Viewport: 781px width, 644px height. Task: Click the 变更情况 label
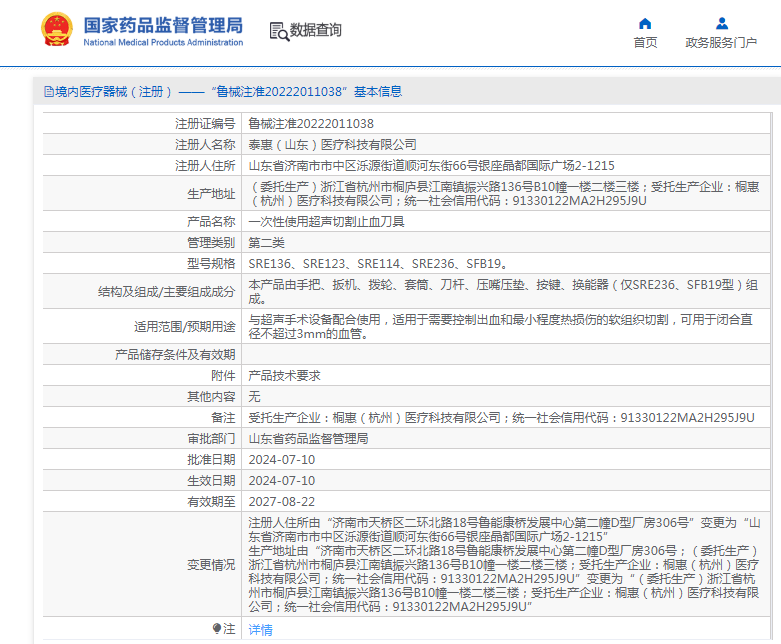pyautogui.click(x=211, y=564)
